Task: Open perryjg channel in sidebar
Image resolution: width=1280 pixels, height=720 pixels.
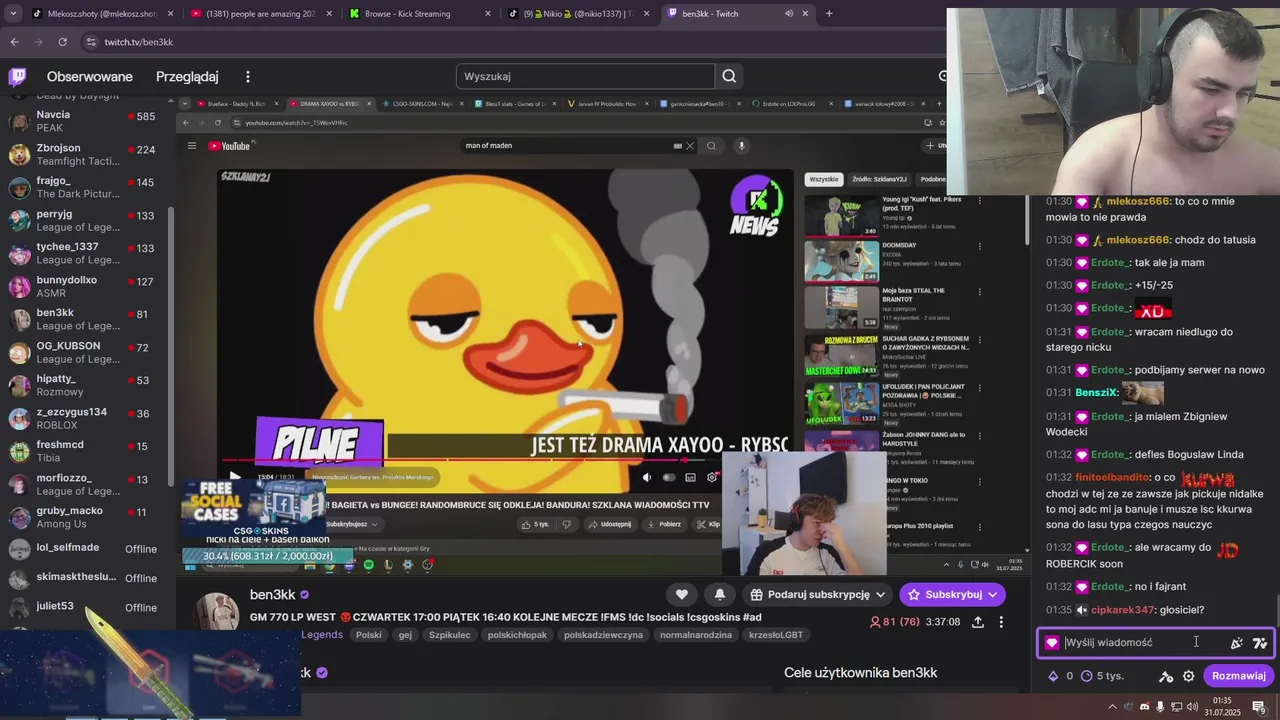Action: pos(86,220)
